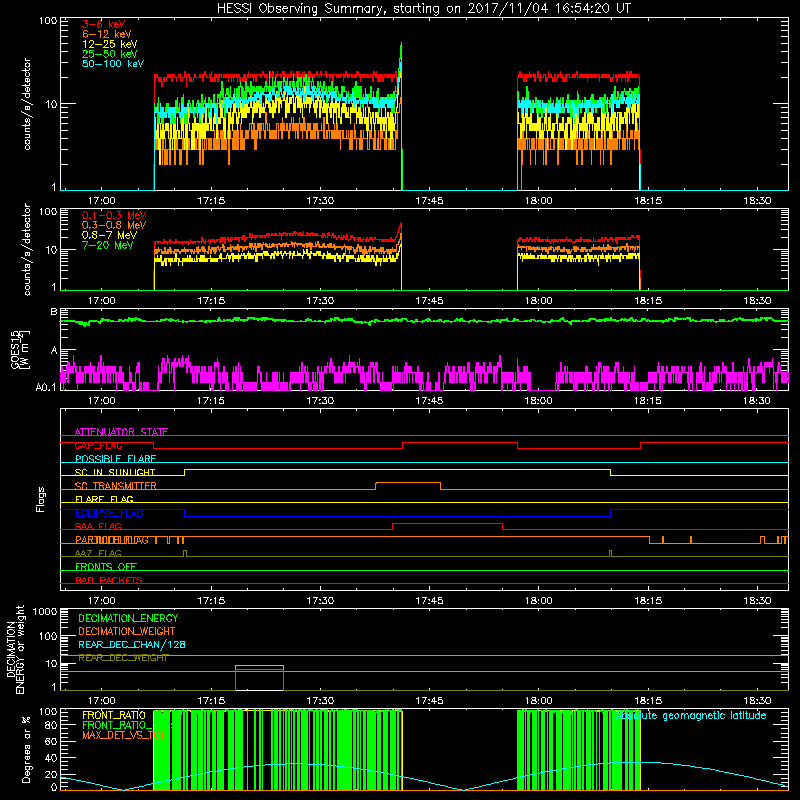The width and height of the screenshot is (800, 800).
Task: Click the POSSIBLE_FLARE flag label
Action: click(115, 459)
